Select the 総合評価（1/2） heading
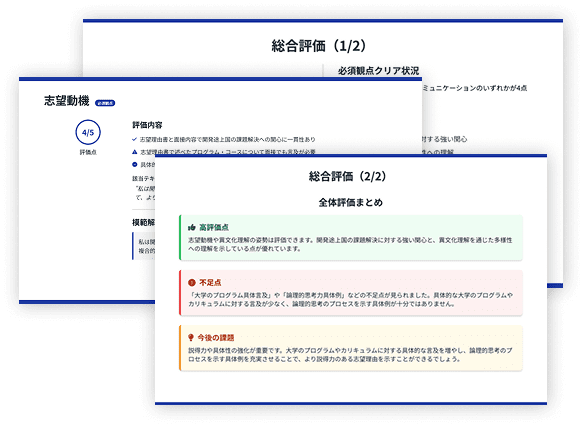Viewport: 584px width, 426px height. 319,46
